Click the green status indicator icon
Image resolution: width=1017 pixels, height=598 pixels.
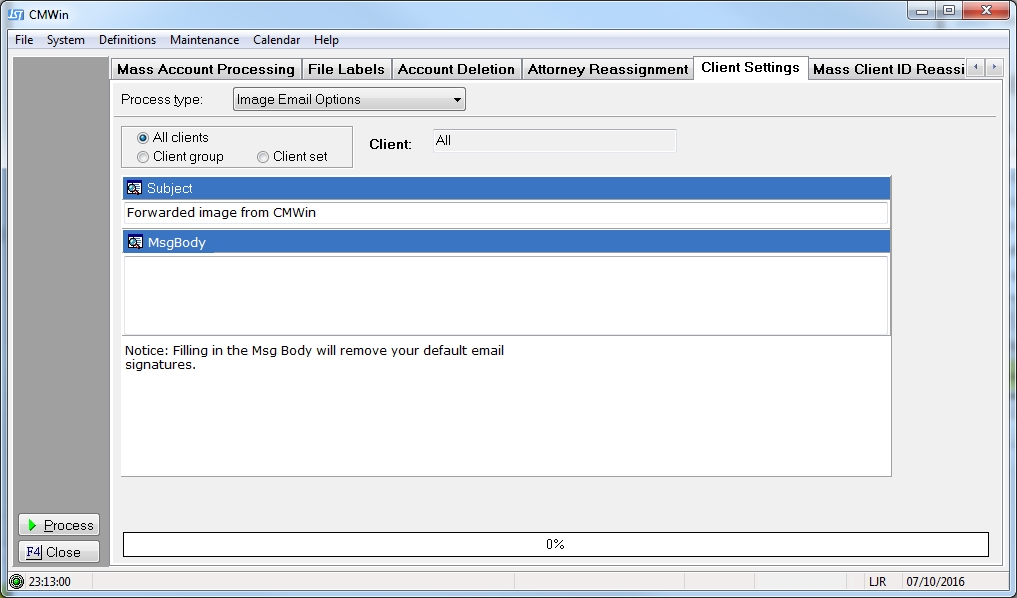16,581
